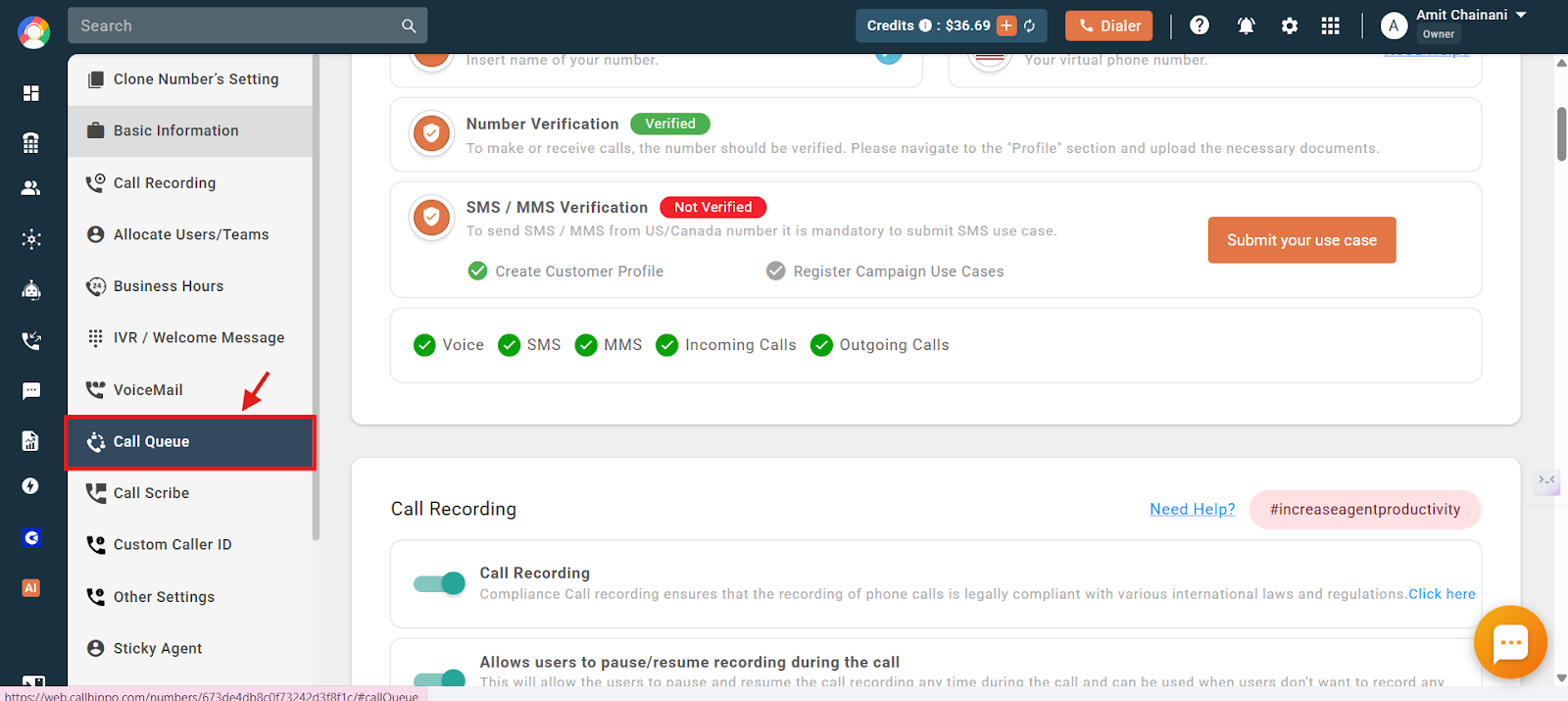Screen dimensions: 1568x701
Task: Click the SMS green check
Action: (509, 345)
